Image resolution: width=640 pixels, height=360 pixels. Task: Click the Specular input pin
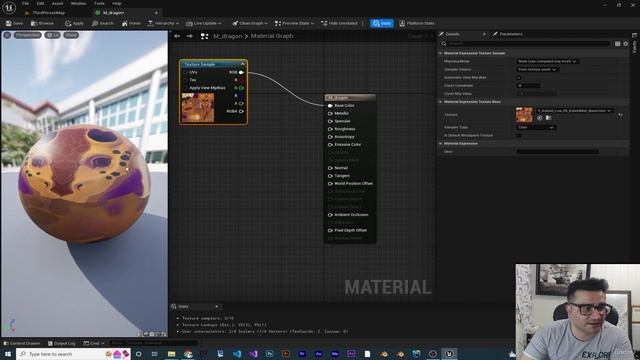point(330,121)
